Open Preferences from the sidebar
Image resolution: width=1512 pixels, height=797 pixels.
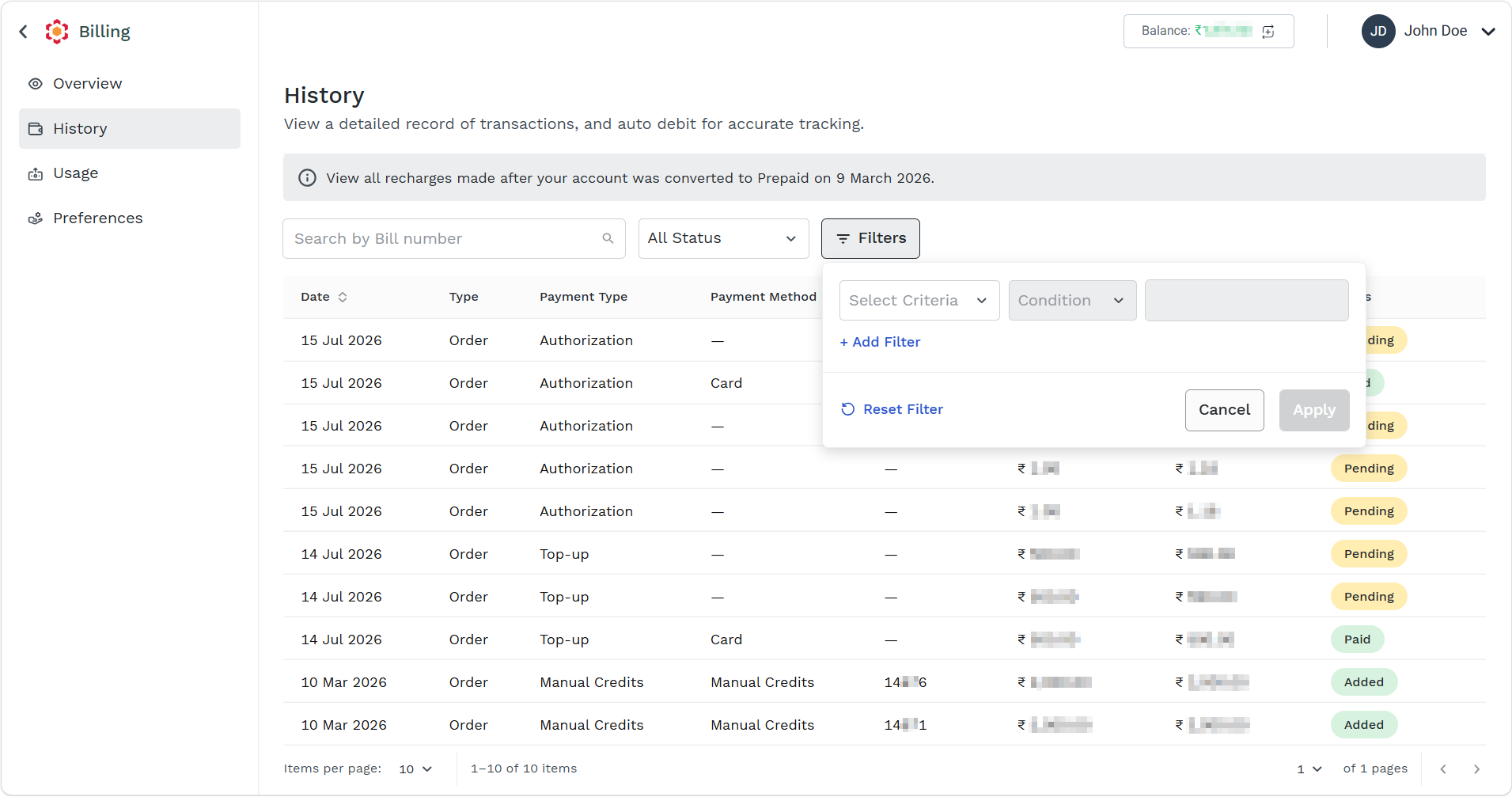[130, 218]
